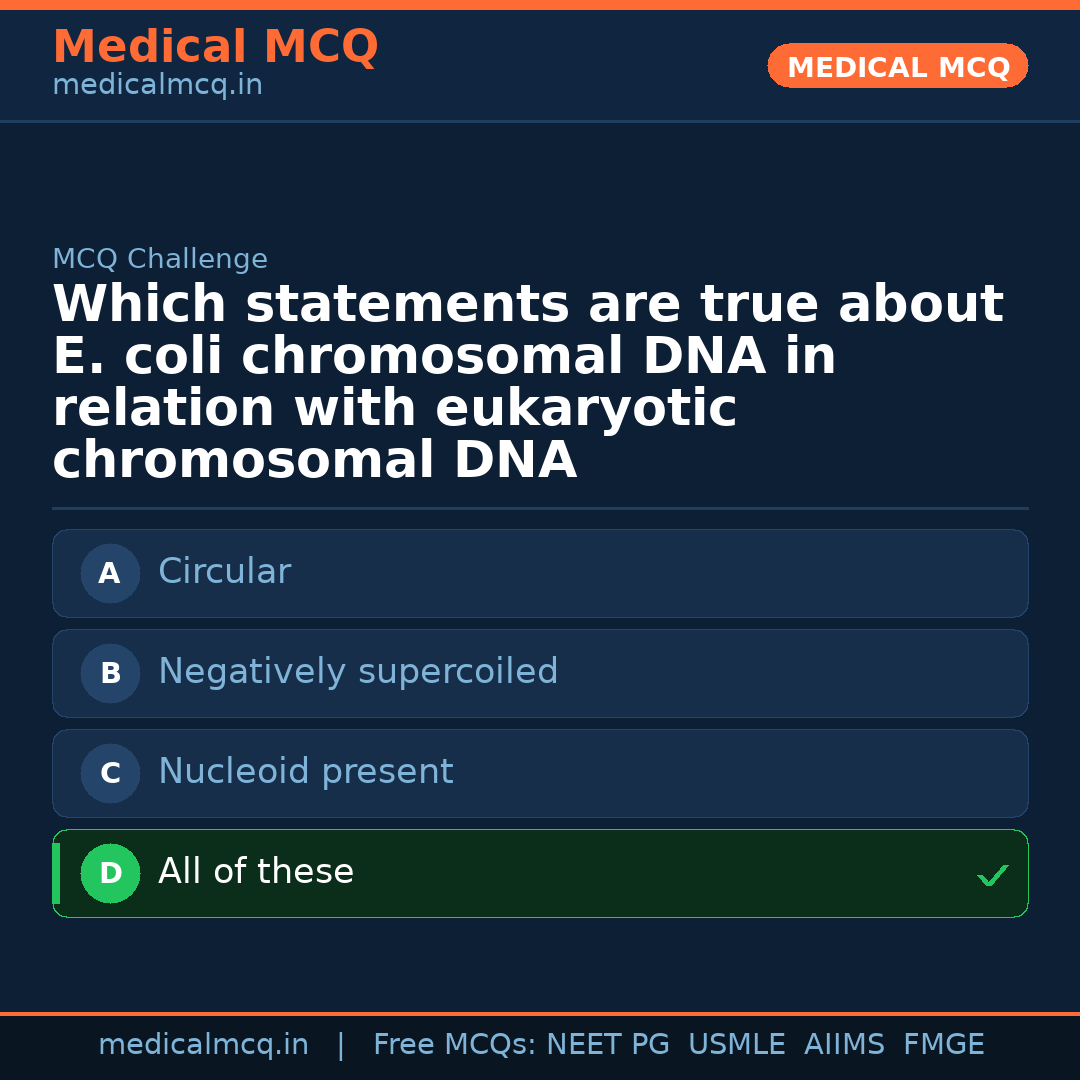The height and width of the screenshot is (1080, 1080).
Task: Click the orange MEDICAL MCQ badge
Action: click(x=897, y=67)
